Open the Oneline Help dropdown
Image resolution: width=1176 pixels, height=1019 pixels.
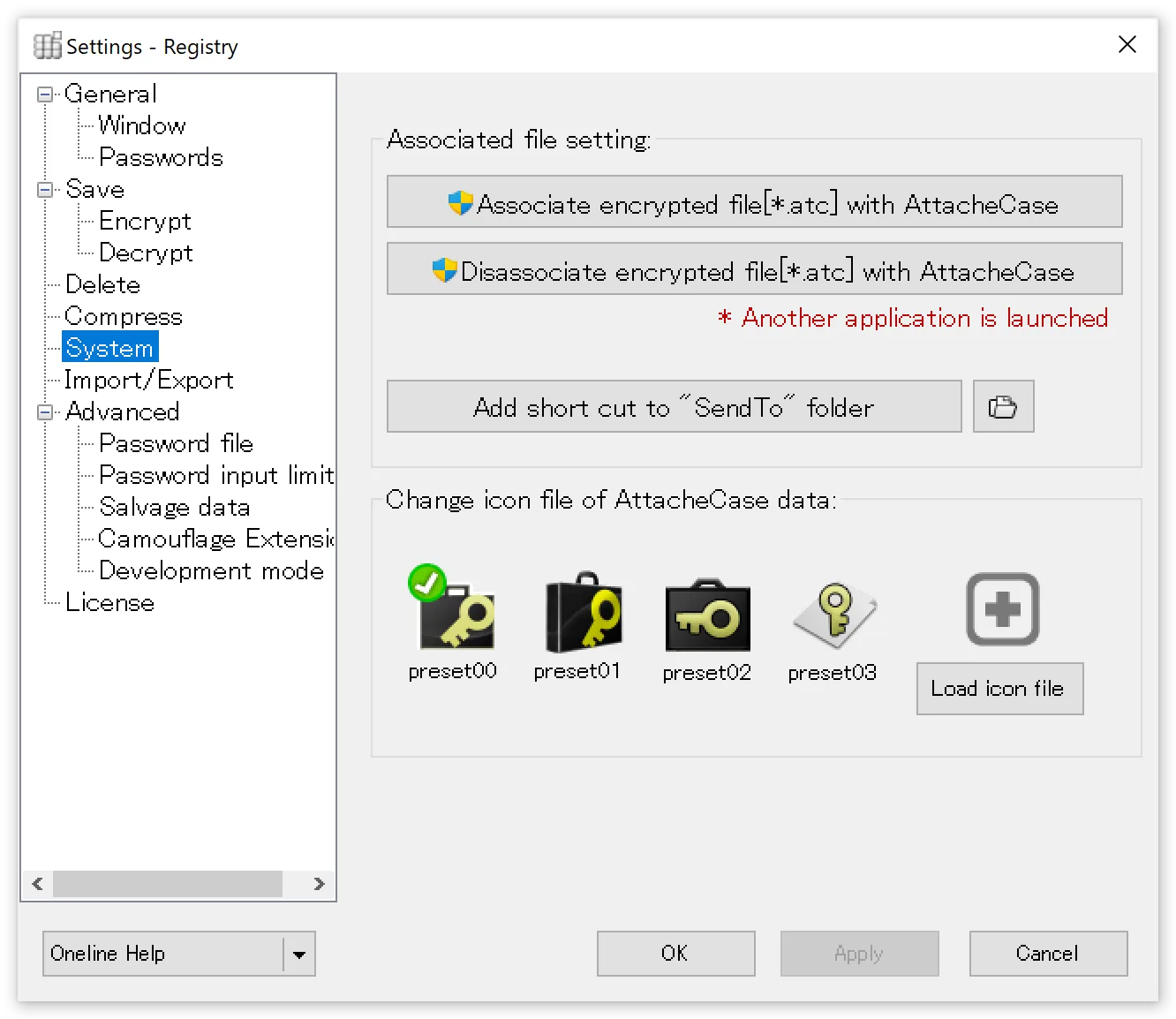pos(300,954)
